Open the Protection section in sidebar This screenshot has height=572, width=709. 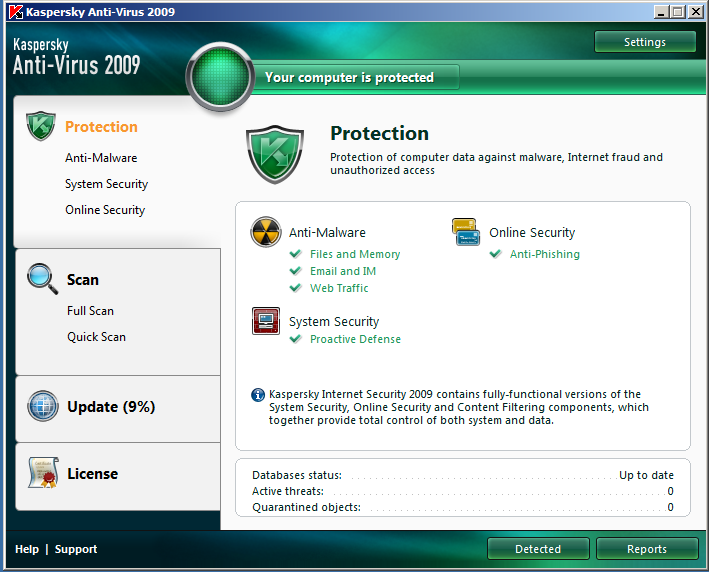(x=101, y=127)
